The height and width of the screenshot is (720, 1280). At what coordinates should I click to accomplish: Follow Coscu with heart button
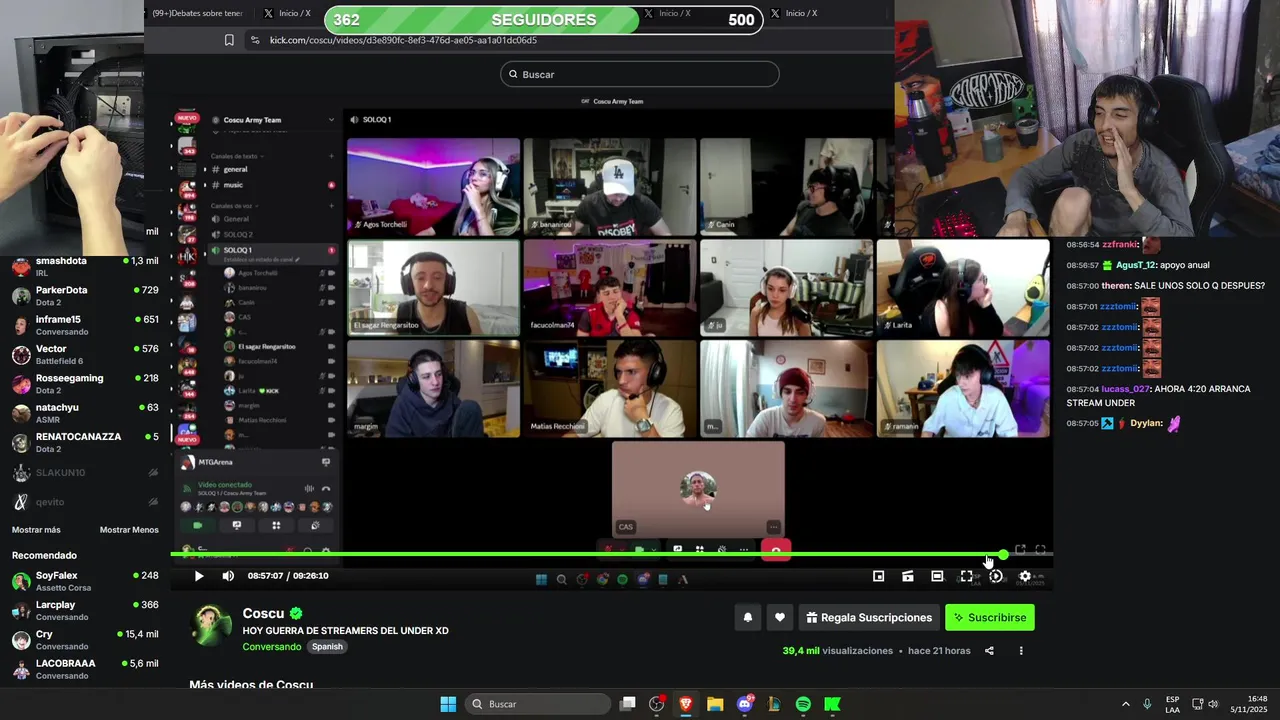point(780,618)
